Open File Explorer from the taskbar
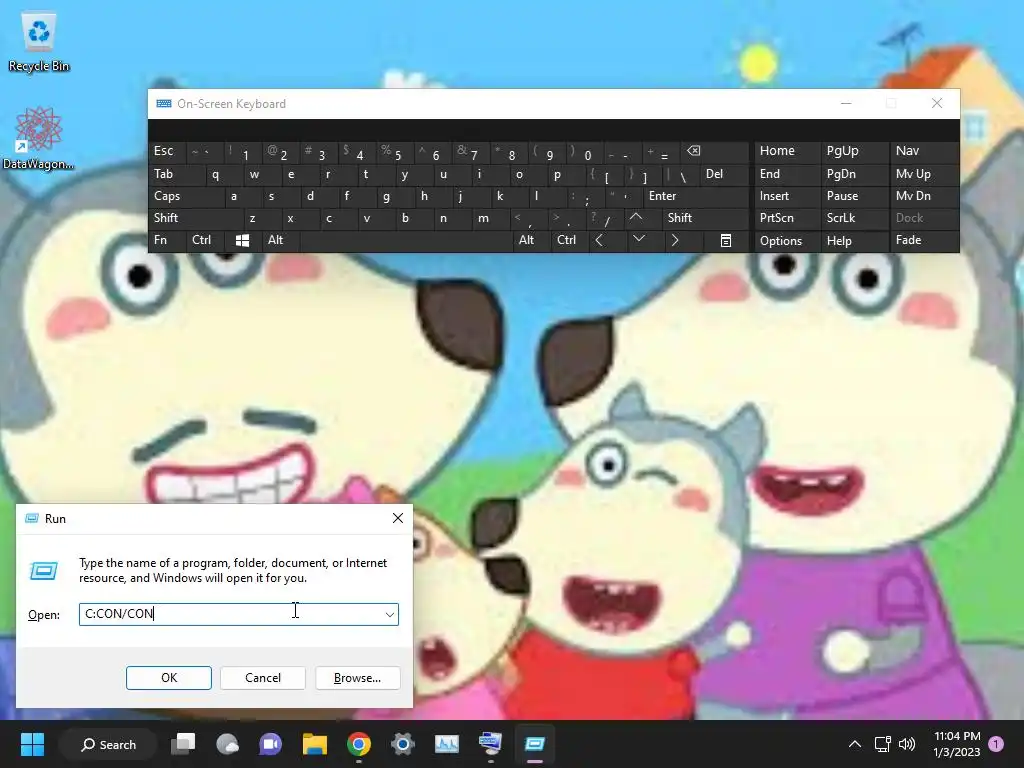This screenshot has height=768, width=1024. 315,744
